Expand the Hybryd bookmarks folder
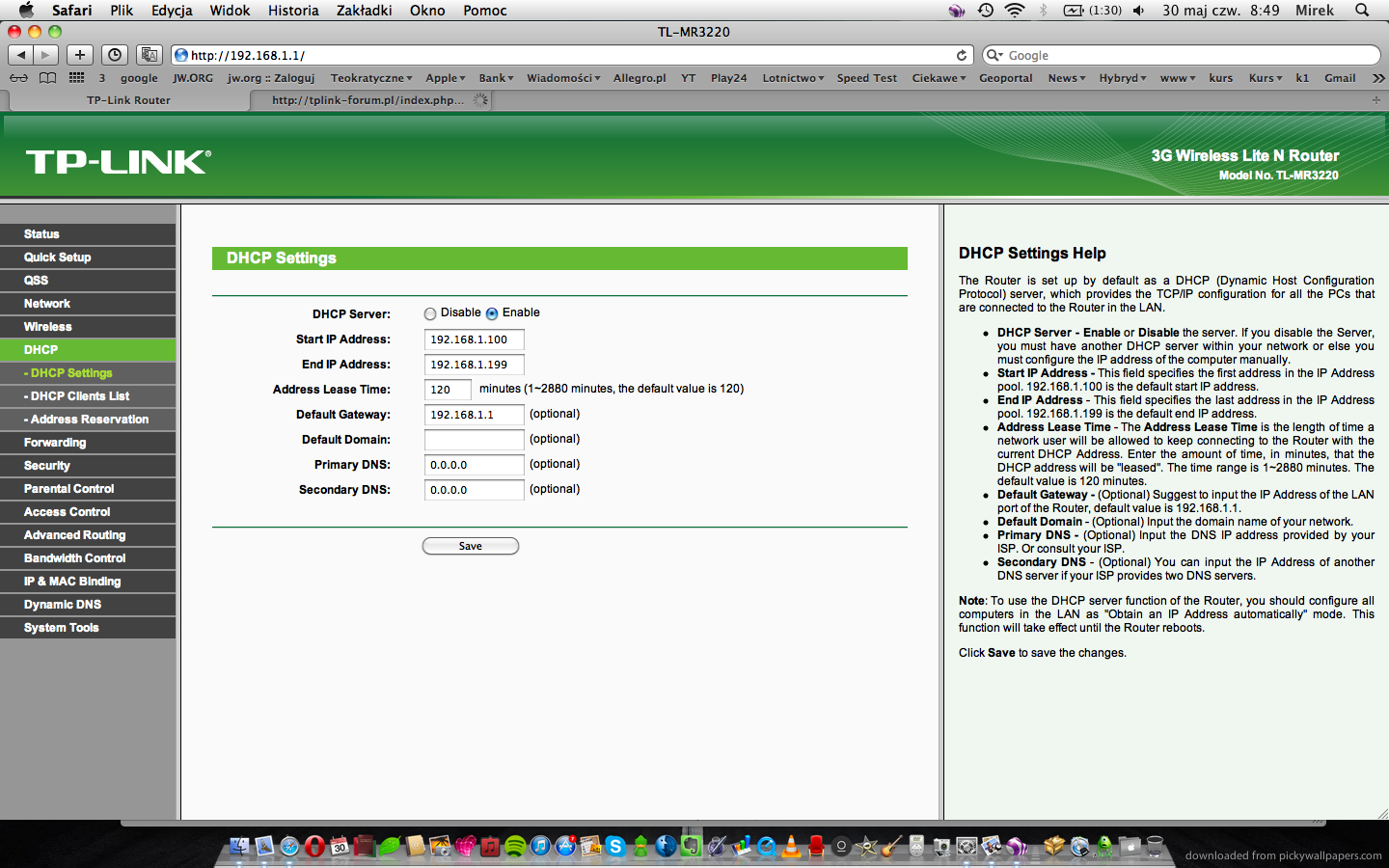This screenshot has height=868, width=1389. (1123, 78)
